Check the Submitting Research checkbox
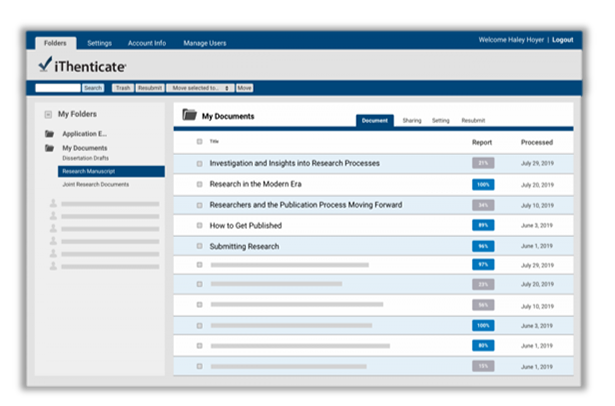The height and width of the screenshot is (406, 615). click(x=200, y=246)
